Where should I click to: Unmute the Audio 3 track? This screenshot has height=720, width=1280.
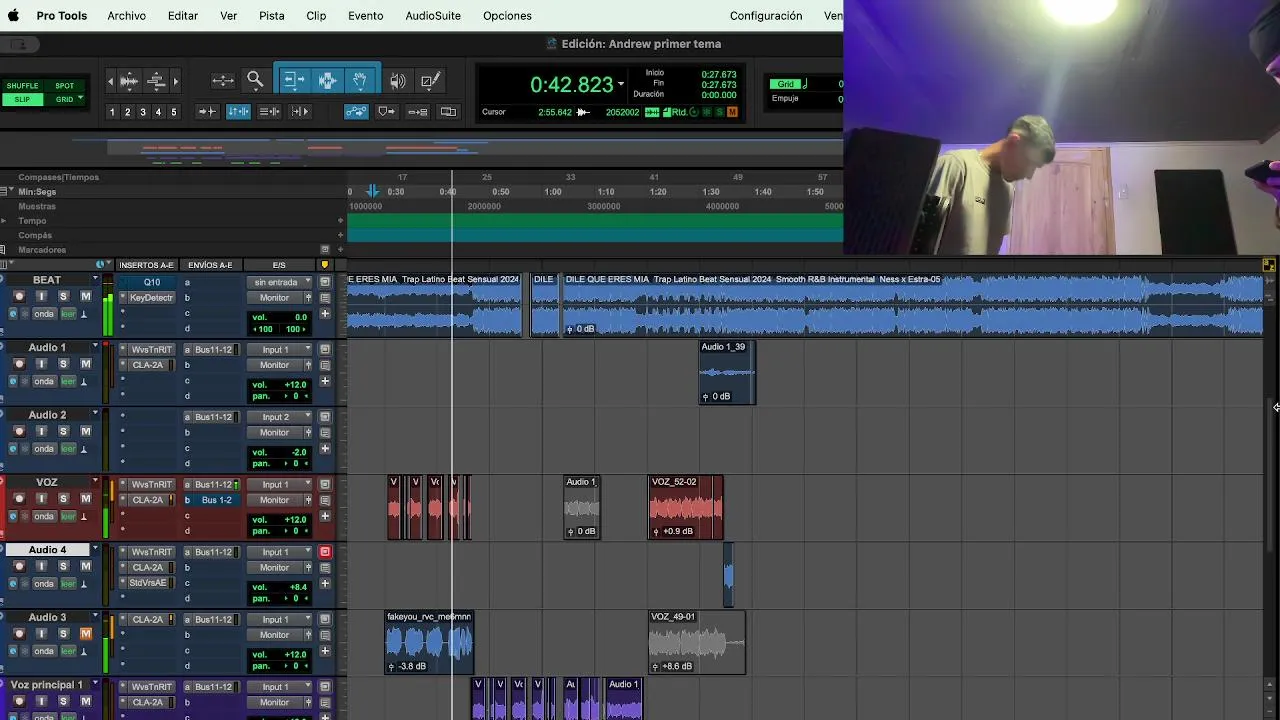click(x=86, y=634)
